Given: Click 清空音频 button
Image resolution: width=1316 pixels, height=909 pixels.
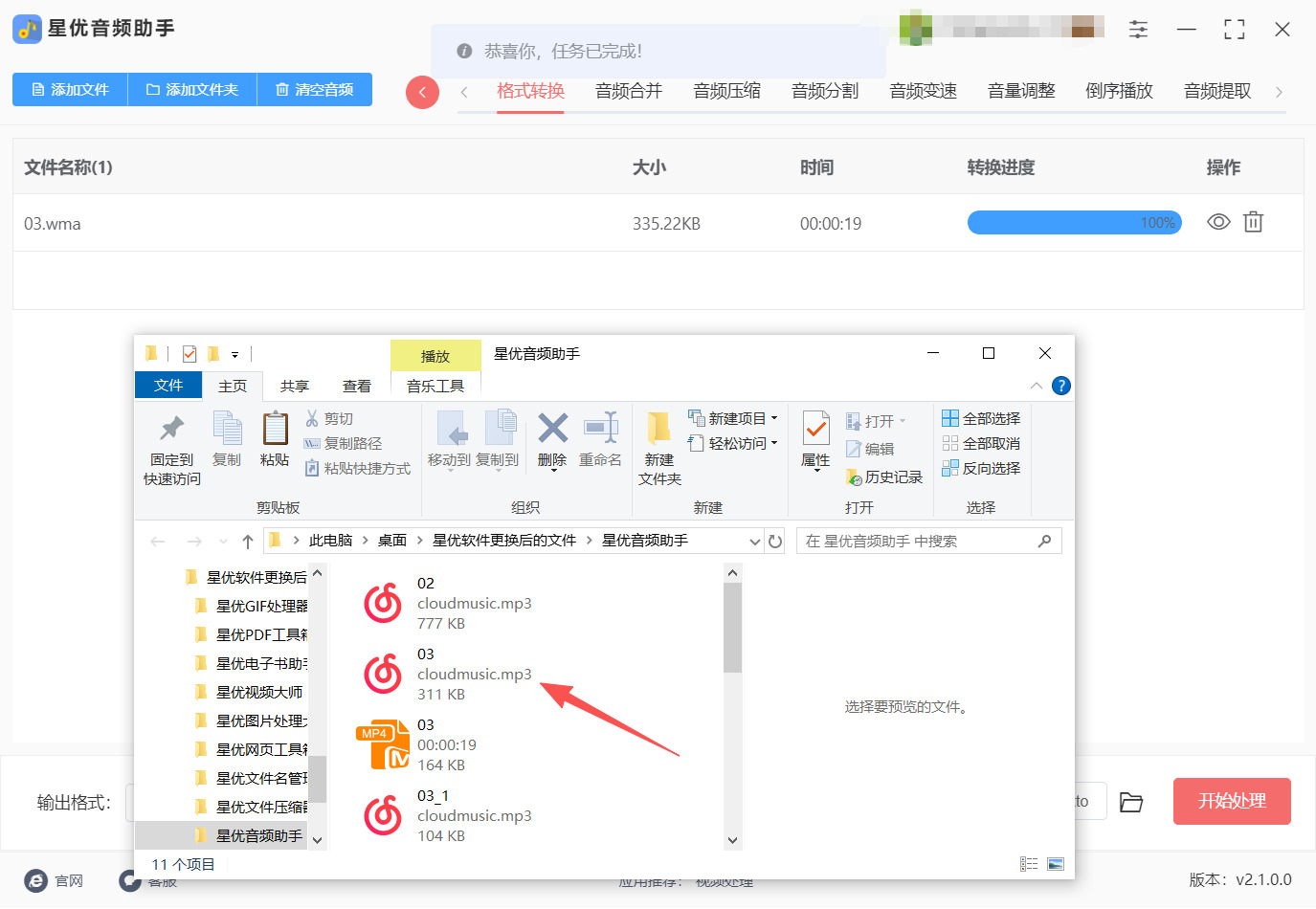Looking at the screenshot, I should click(315, 90).
